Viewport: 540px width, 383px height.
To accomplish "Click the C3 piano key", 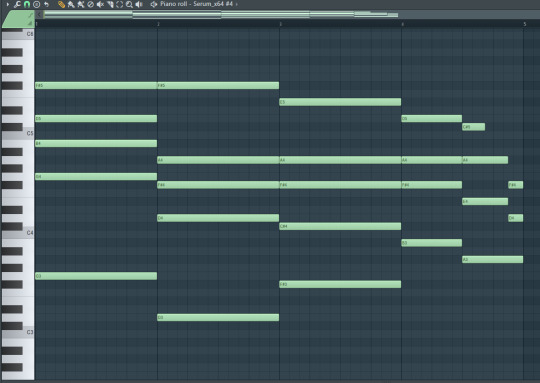I will point(18,333).
